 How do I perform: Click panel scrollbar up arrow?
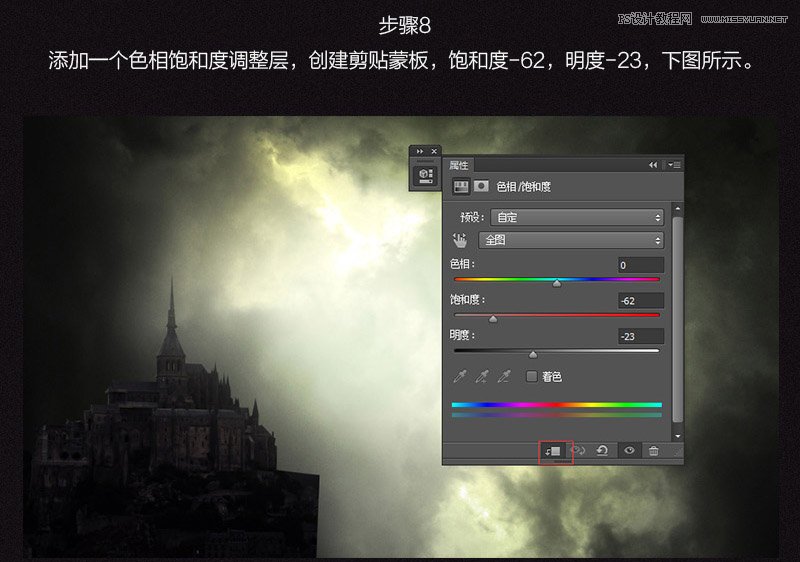(x=678, y=209)
